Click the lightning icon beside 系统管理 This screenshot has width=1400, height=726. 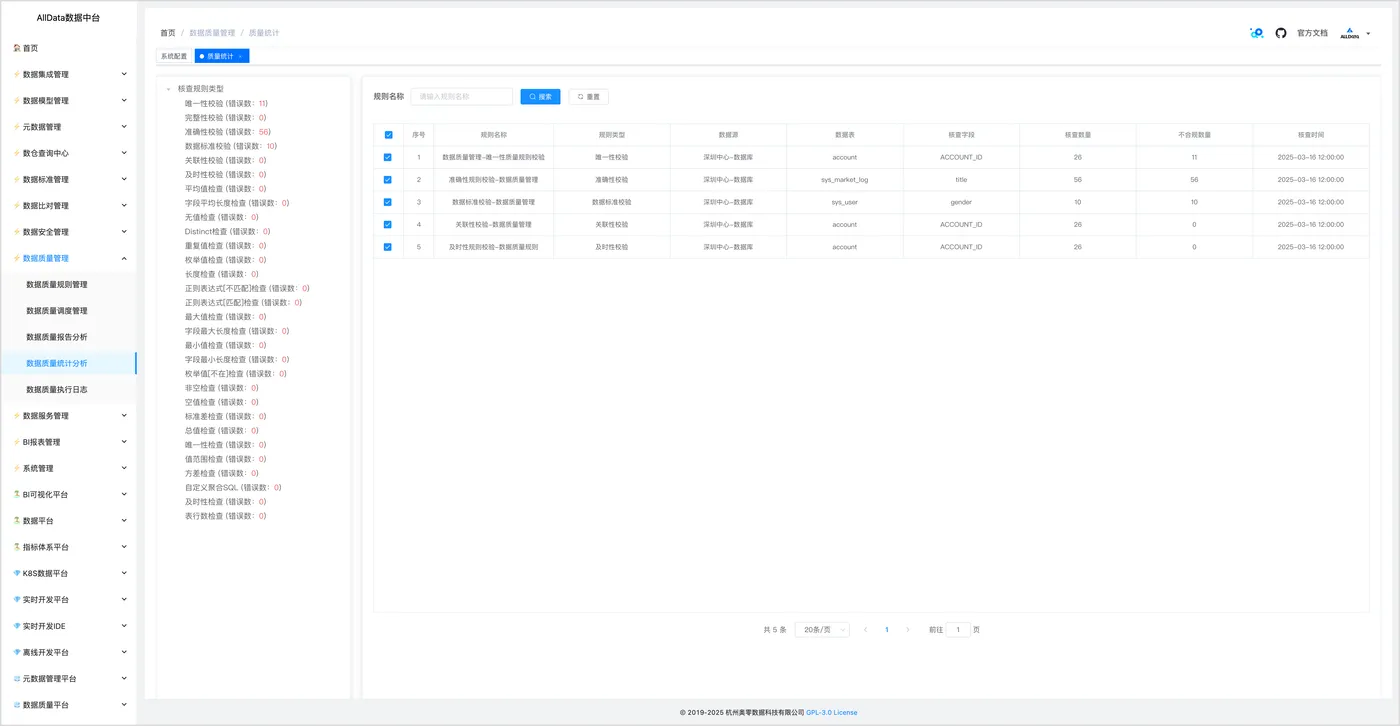tap(17, 468)
